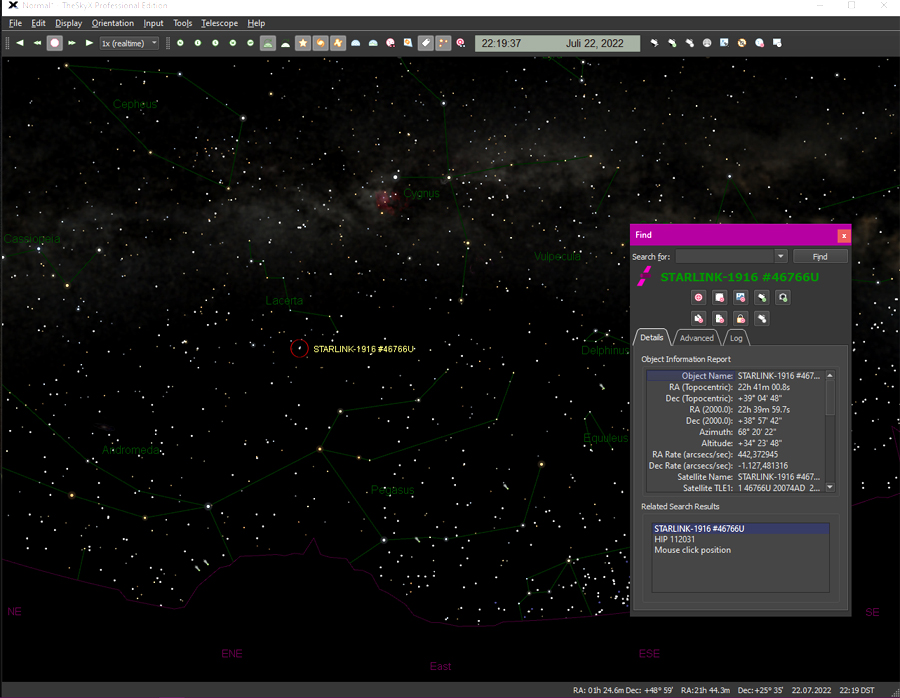Toggle the tag labels toolbar button
The height and width of the screenshot is (698, 900).
(x=425, y=43)
